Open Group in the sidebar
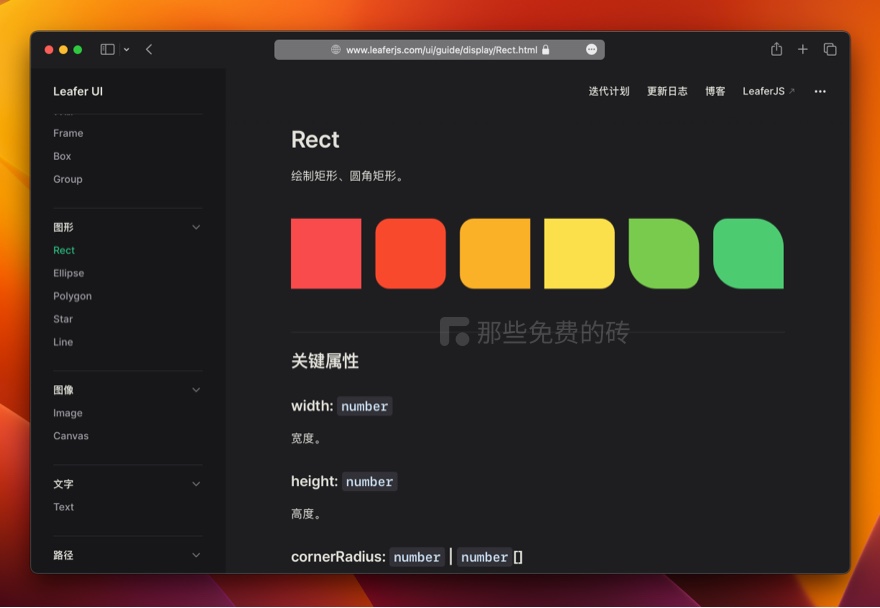 pyautogui.click(x=68, y=179)
